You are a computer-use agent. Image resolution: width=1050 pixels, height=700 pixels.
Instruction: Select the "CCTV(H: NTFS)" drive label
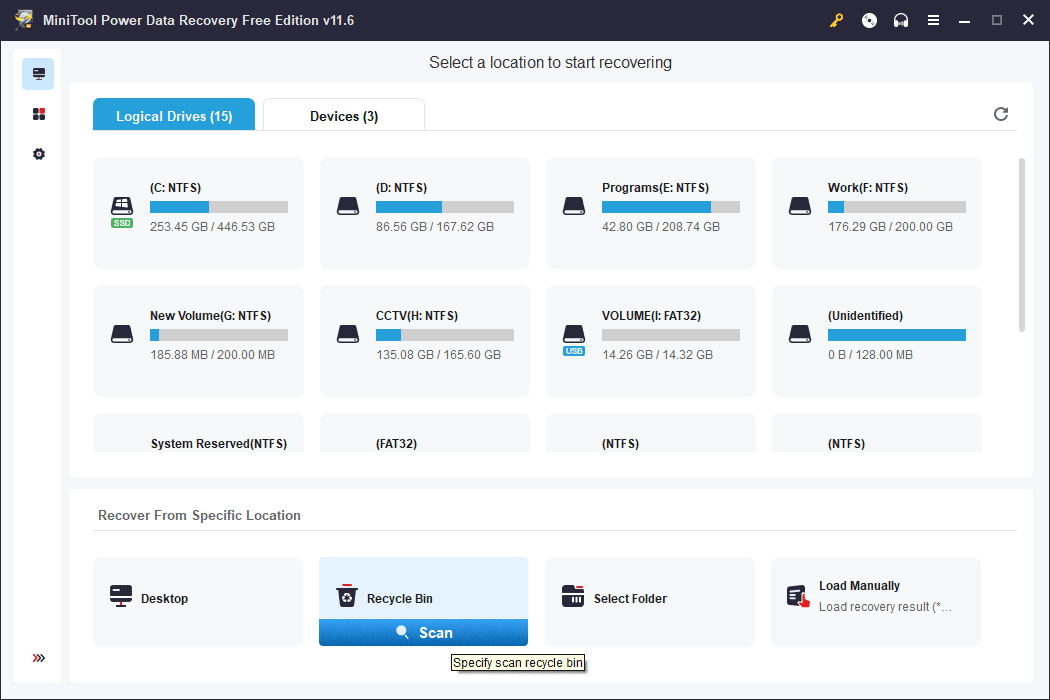(x=417, y=316)
